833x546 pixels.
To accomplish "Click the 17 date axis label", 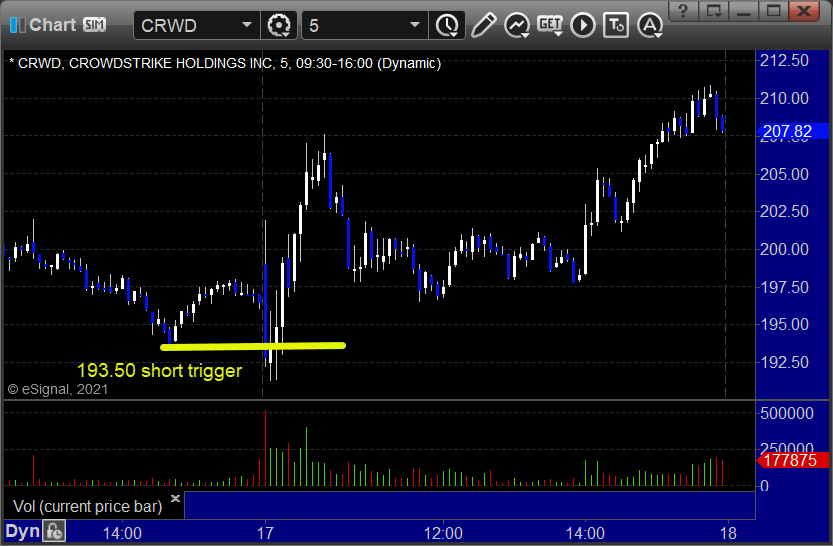I will pos(265,533).
